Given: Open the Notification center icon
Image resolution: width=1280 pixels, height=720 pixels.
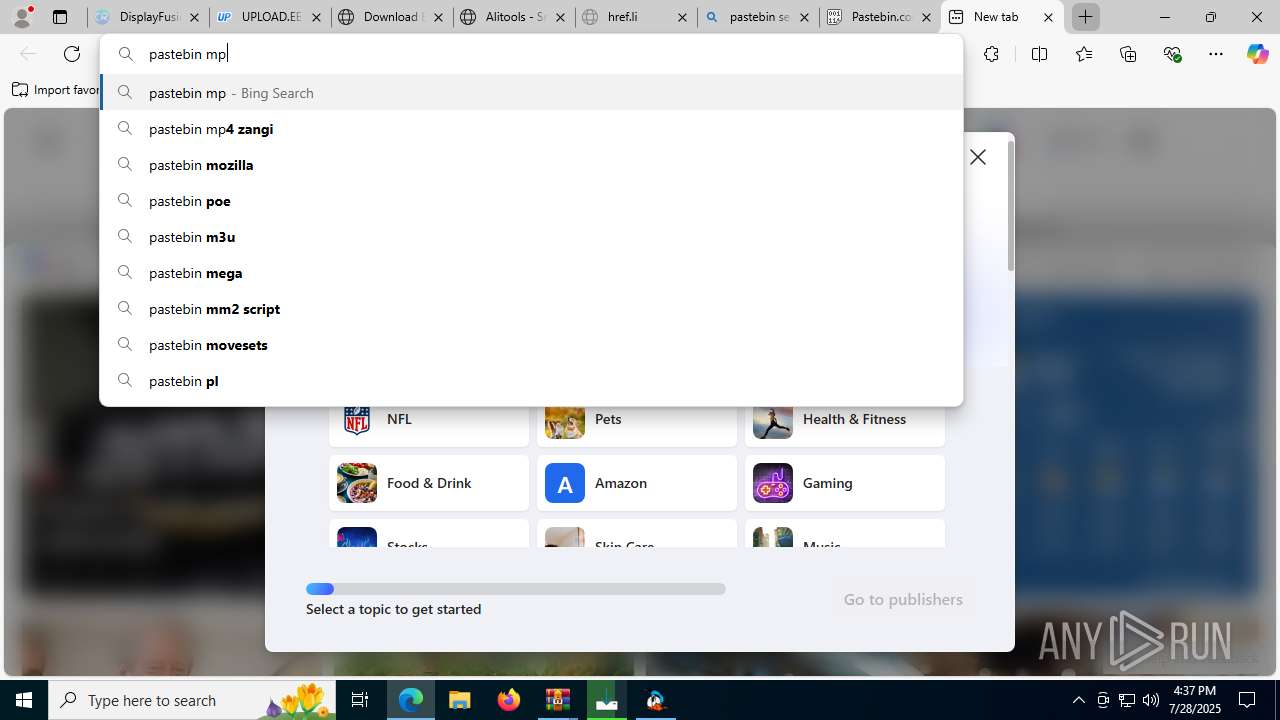Looking at the screenshot, I should click(1247, 700).
